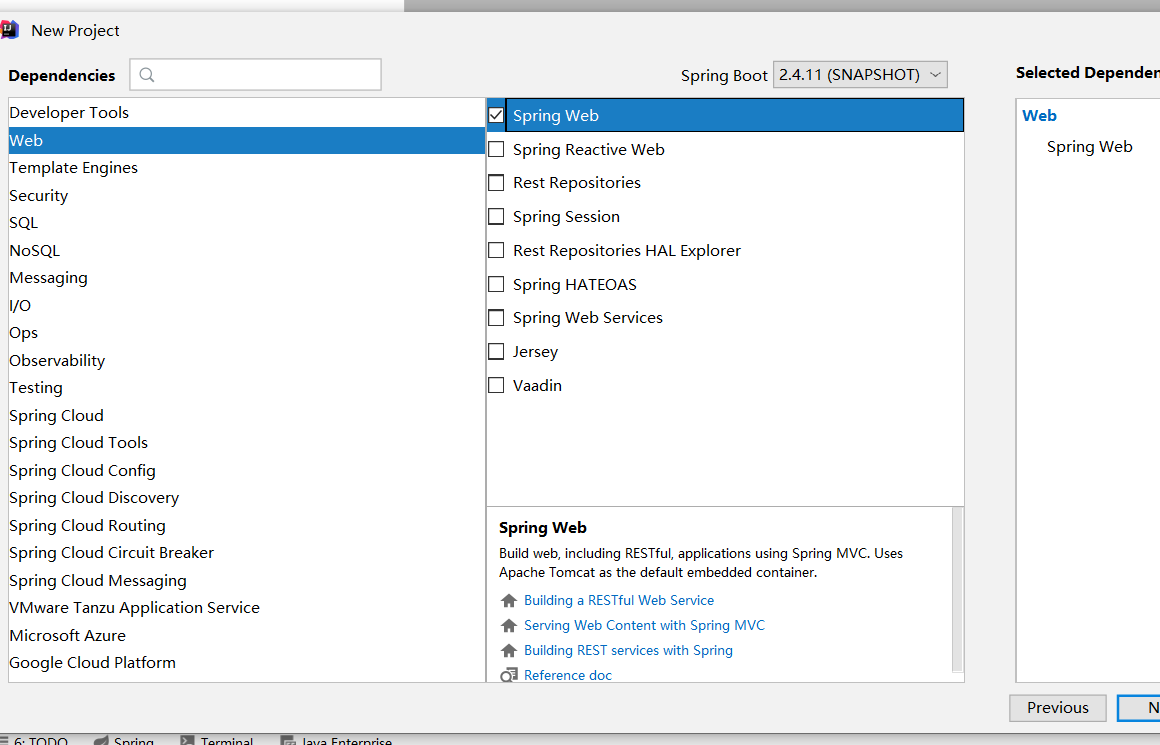1160x745 pixels.
Task: Open Serving Web Content with Spring MVC link
Action: [x=644, y=626]
